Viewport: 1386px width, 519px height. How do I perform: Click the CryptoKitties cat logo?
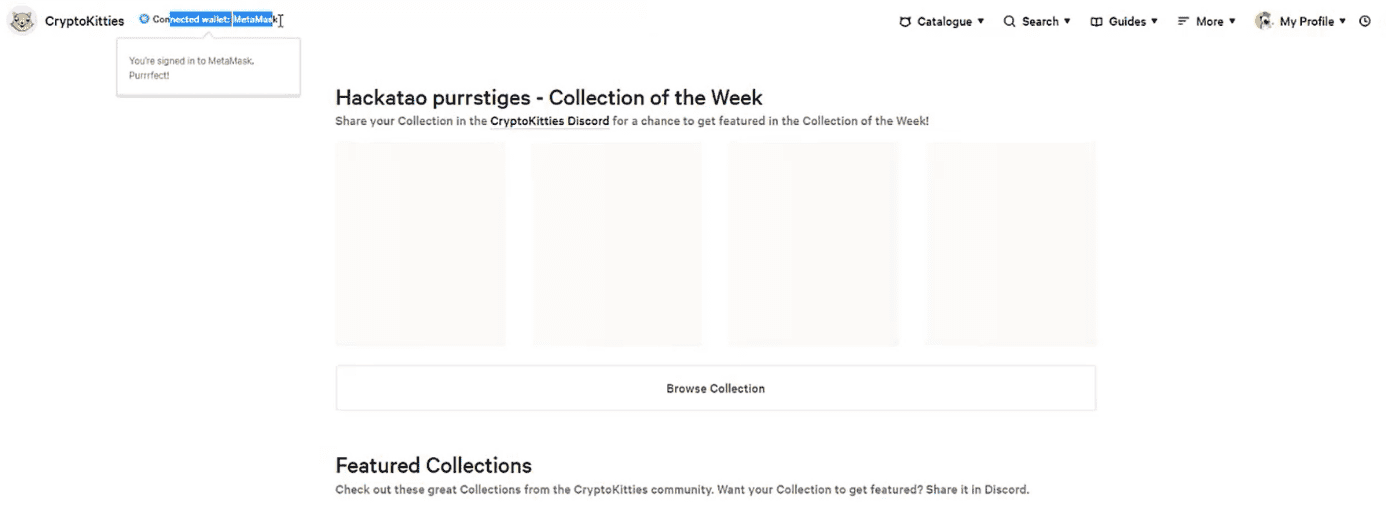(x=22, y=21)
